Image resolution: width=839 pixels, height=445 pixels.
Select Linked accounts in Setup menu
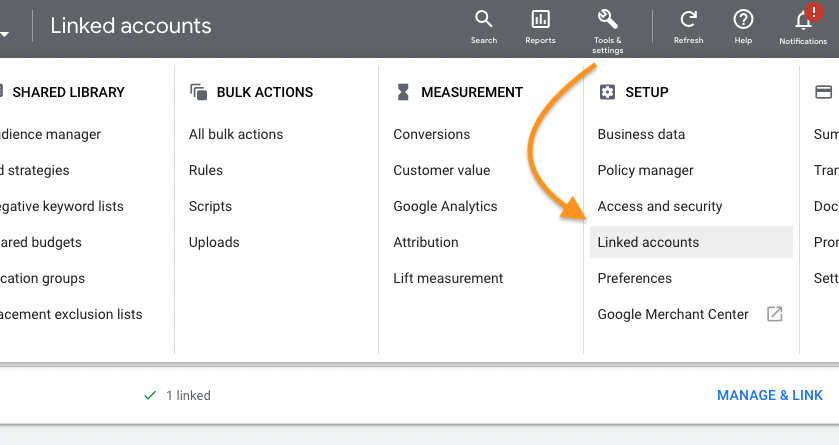pyautogui.click(x=648, y=242)
